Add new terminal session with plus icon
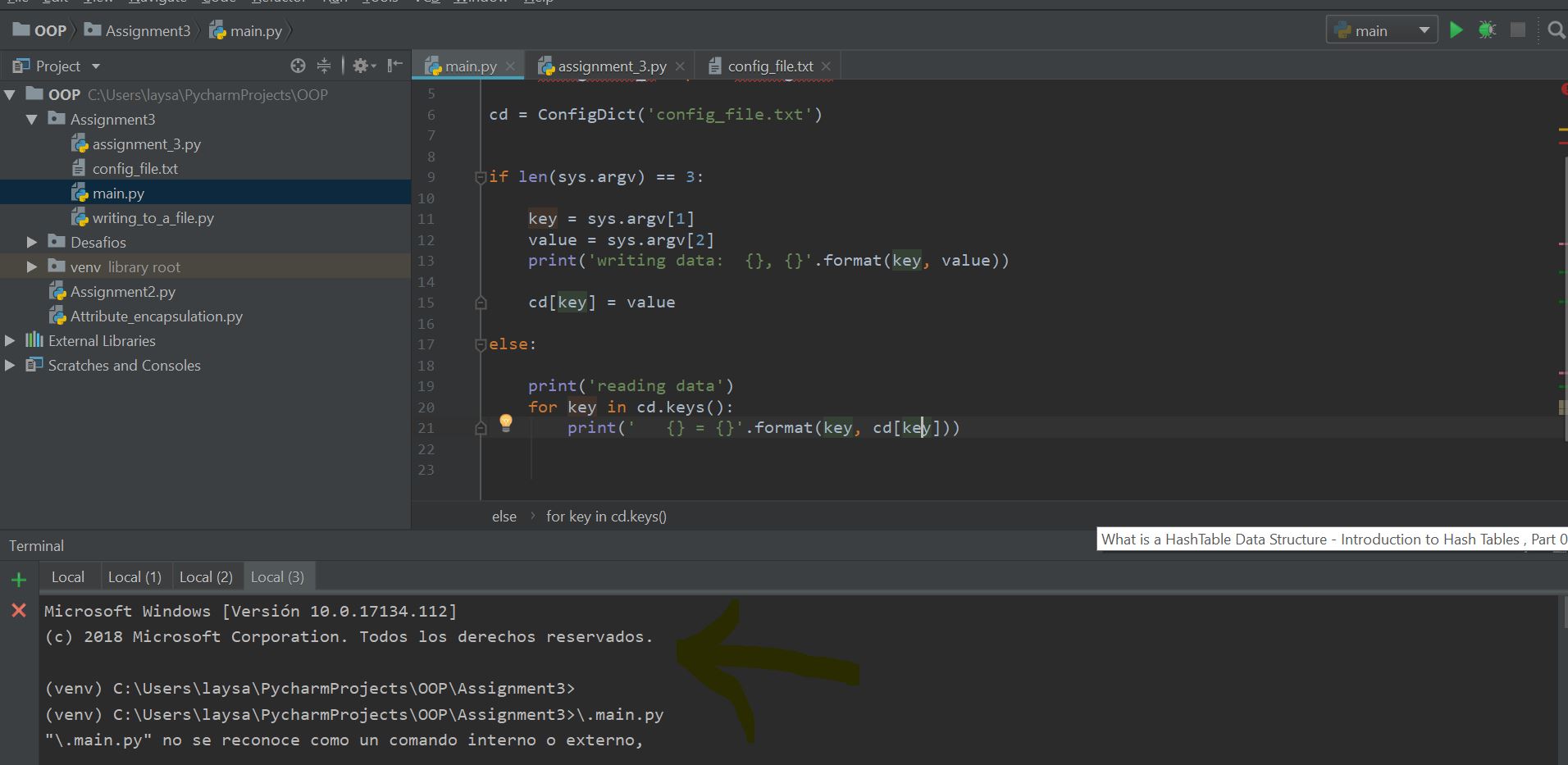The height and width of the screenshot is (765, 1568). point(19,581)
